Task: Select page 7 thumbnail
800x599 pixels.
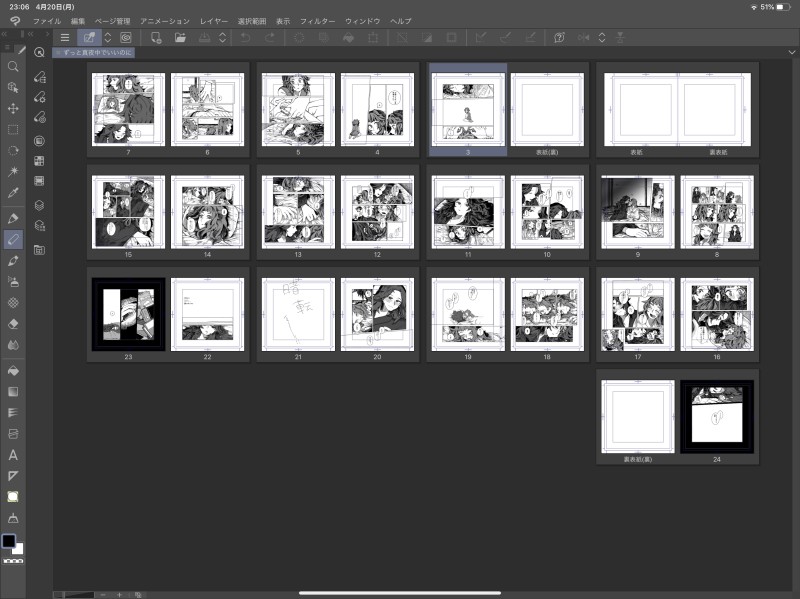Action: pyautogui.click(x=129, y=109)
